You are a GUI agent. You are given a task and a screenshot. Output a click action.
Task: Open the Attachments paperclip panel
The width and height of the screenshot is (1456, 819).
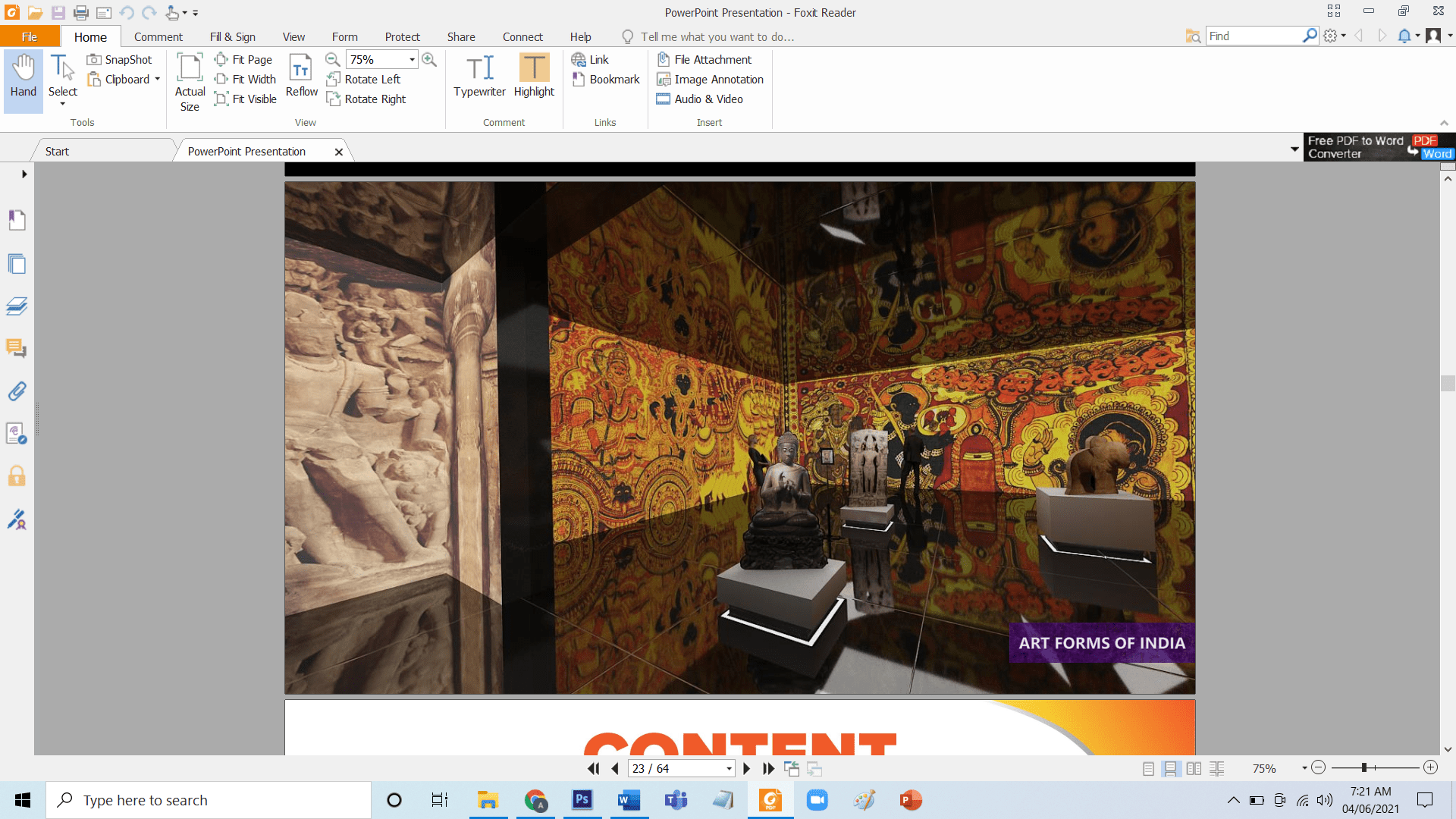tap(17, 391)
